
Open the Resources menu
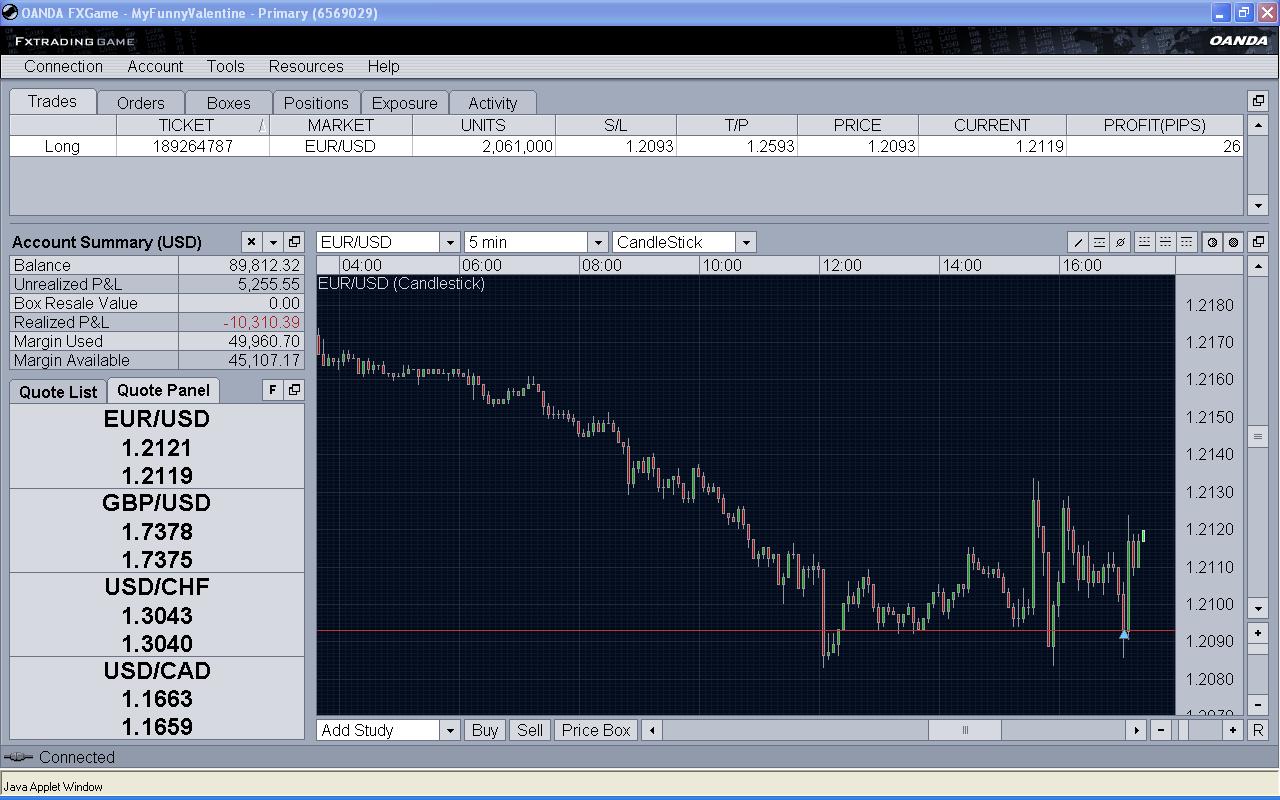(x=306, y=66)
